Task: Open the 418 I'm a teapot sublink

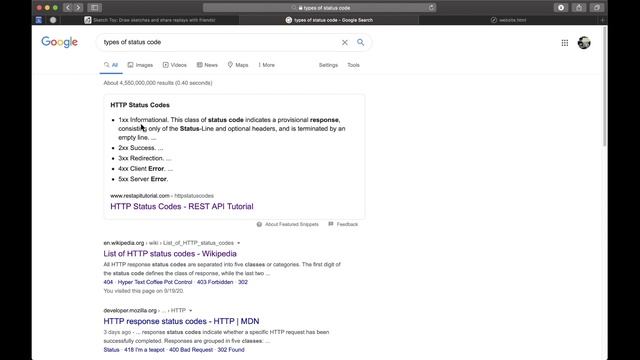Action: click(144, 350)
